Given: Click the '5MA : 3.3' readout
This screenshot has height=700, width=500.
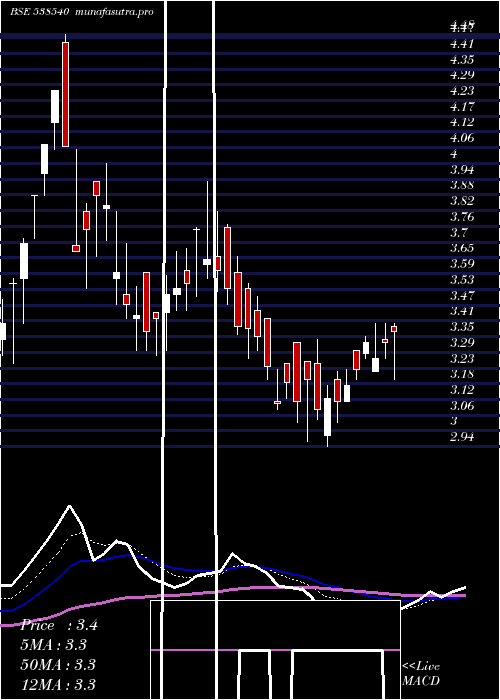Looking at the screenshot, I should tap(53, 645).
